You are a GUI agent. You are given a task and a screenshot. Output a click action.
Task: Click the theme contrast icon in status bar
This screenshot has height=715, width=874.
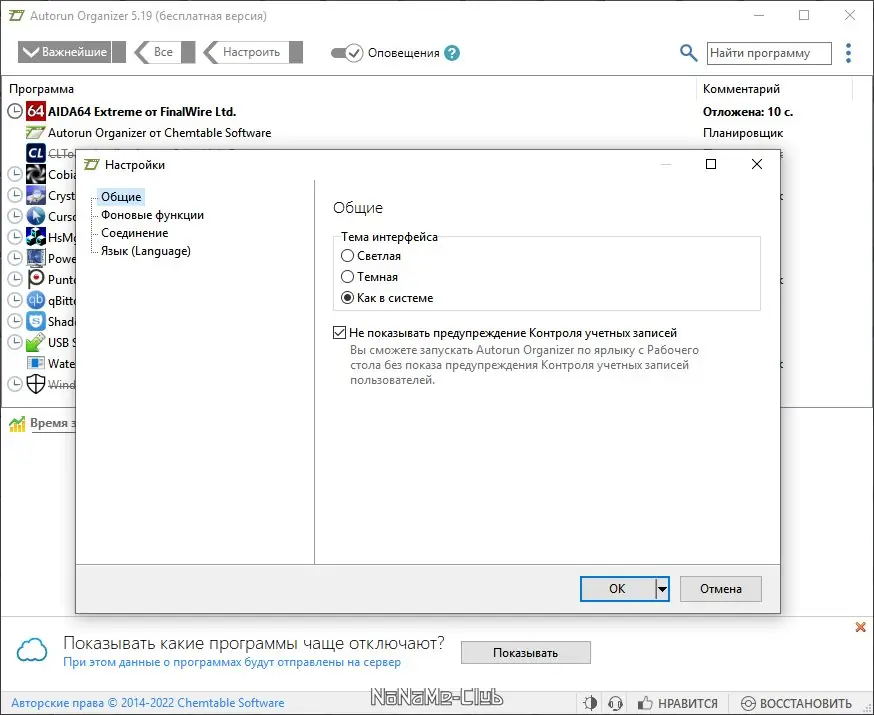click(590, 703)
